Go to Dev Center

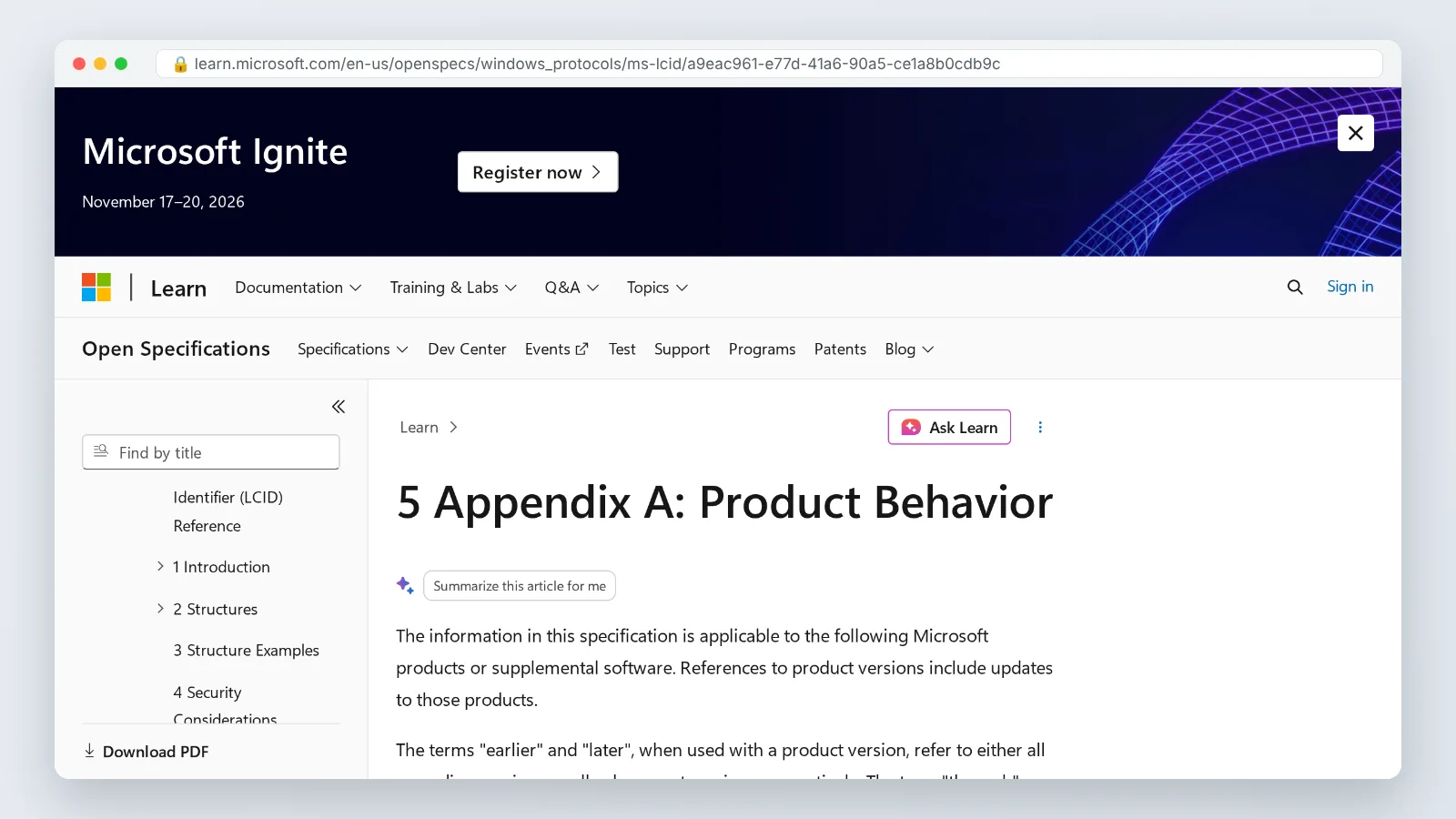tap(467, 349)
